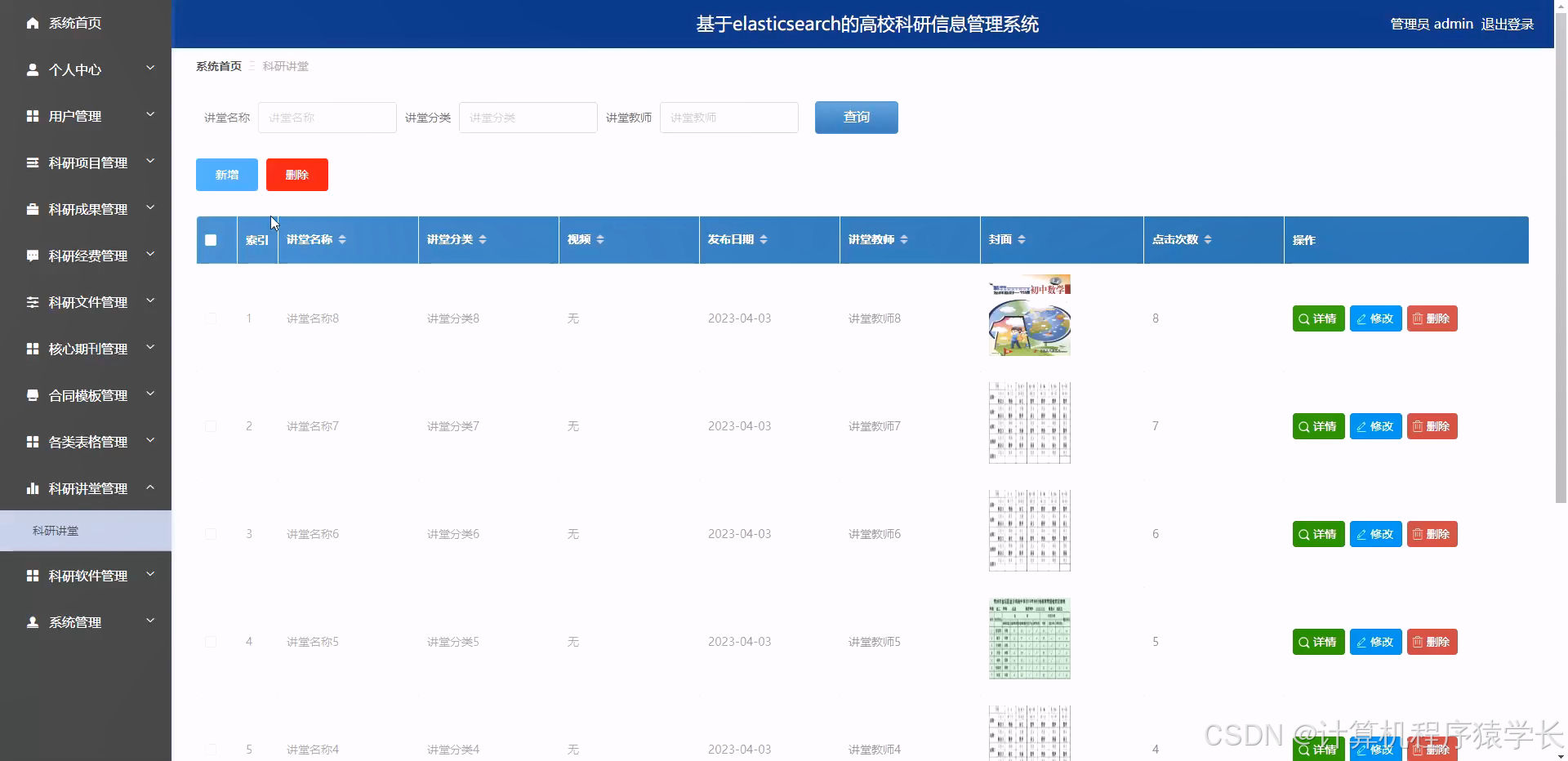The width and height of the screenshot is (1568, 761).
Task: Go to 系统首页 in breadcrumb
Action: pyautogui.click(x=219, y=66)
